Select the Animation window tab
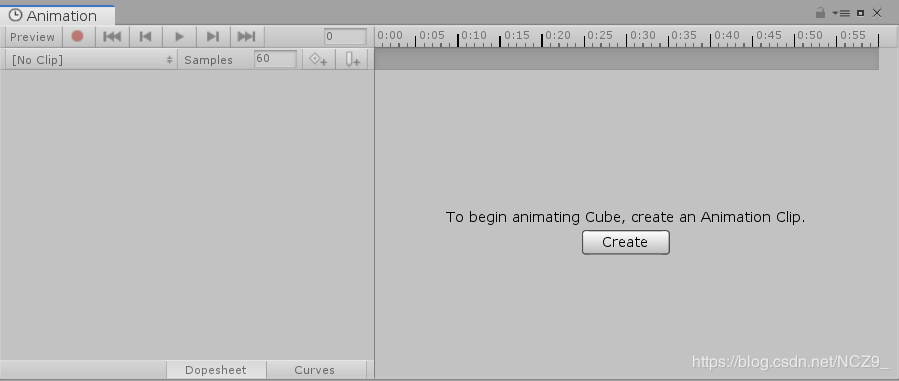The height and width of the screenshot is (381, 899). [56, 15]
